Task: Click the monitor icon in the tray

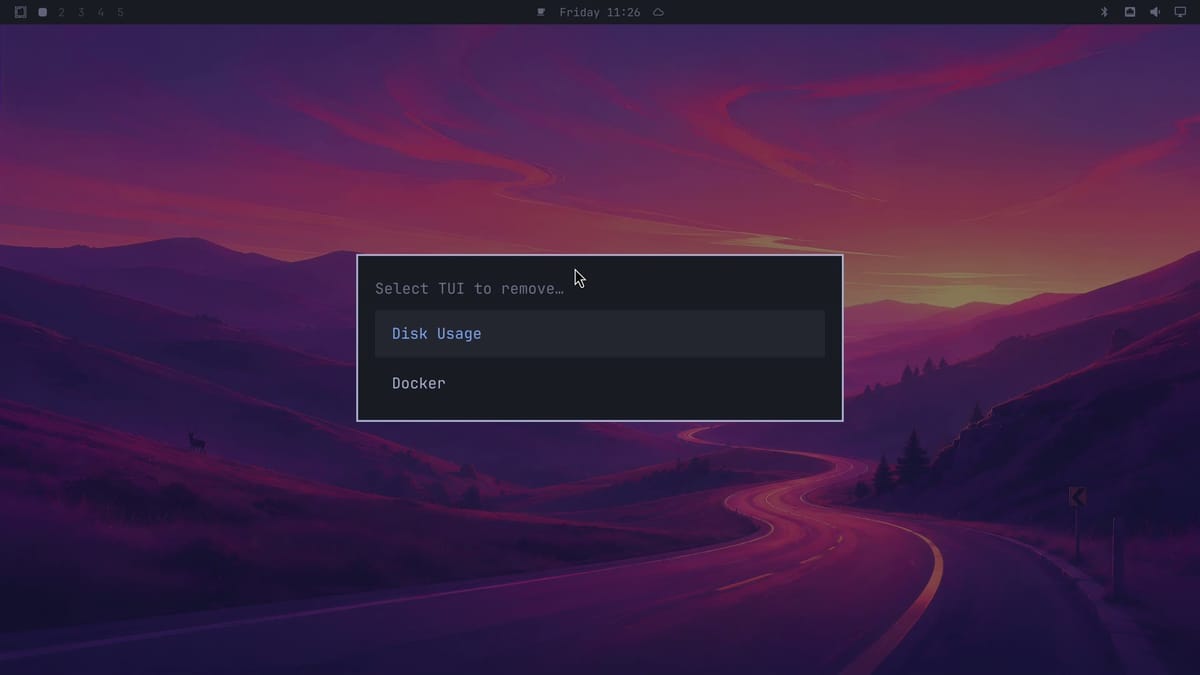Action: tap(1180, 12)
